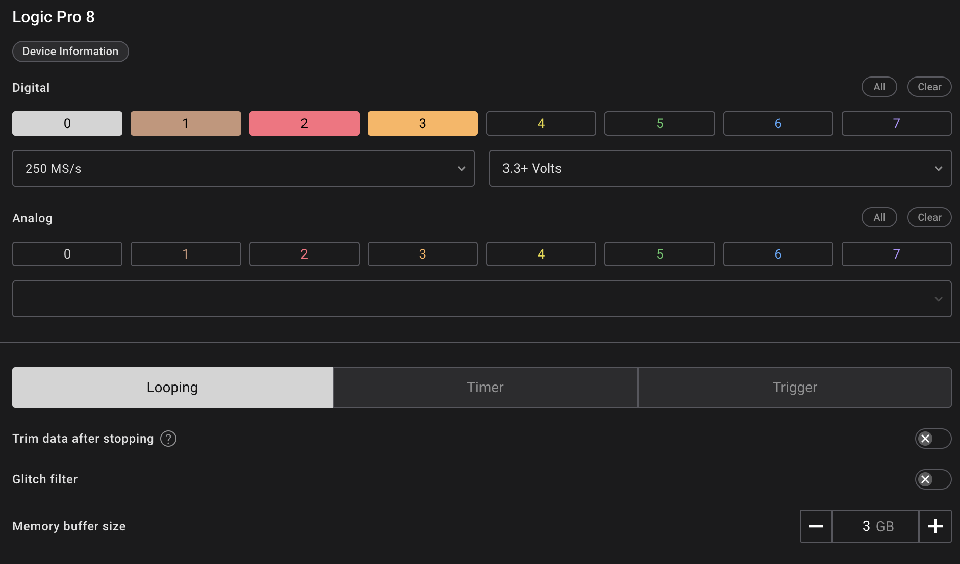Switch to the Trigger capture mode tab
This screenshot has height=564, width=960.
tap(795, 388)
